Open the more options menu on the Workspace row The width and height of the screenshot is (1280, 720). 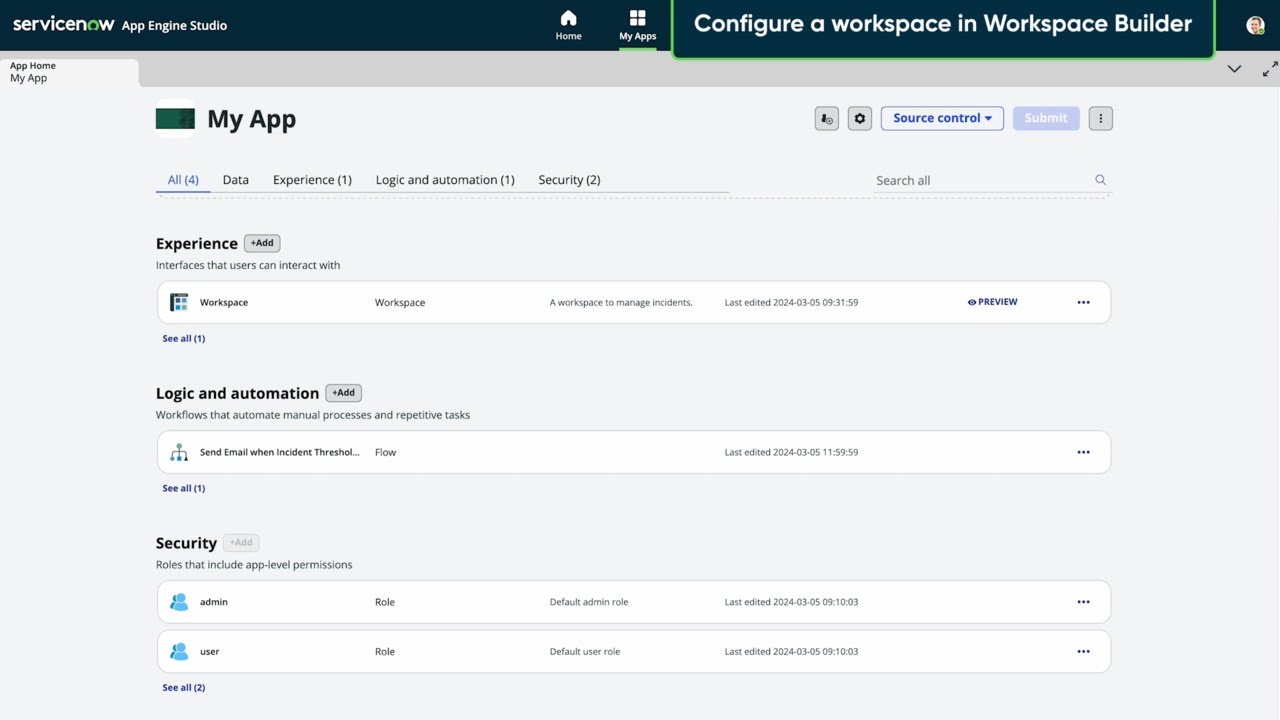coord(1083,301)
